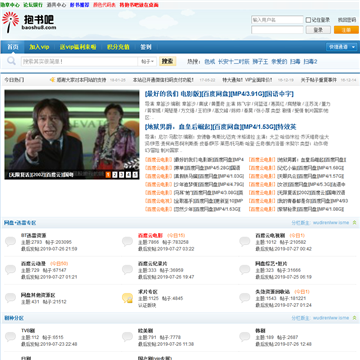Open the 找回密码 link
The image size is (360, 360).
(x=347, y=20)
